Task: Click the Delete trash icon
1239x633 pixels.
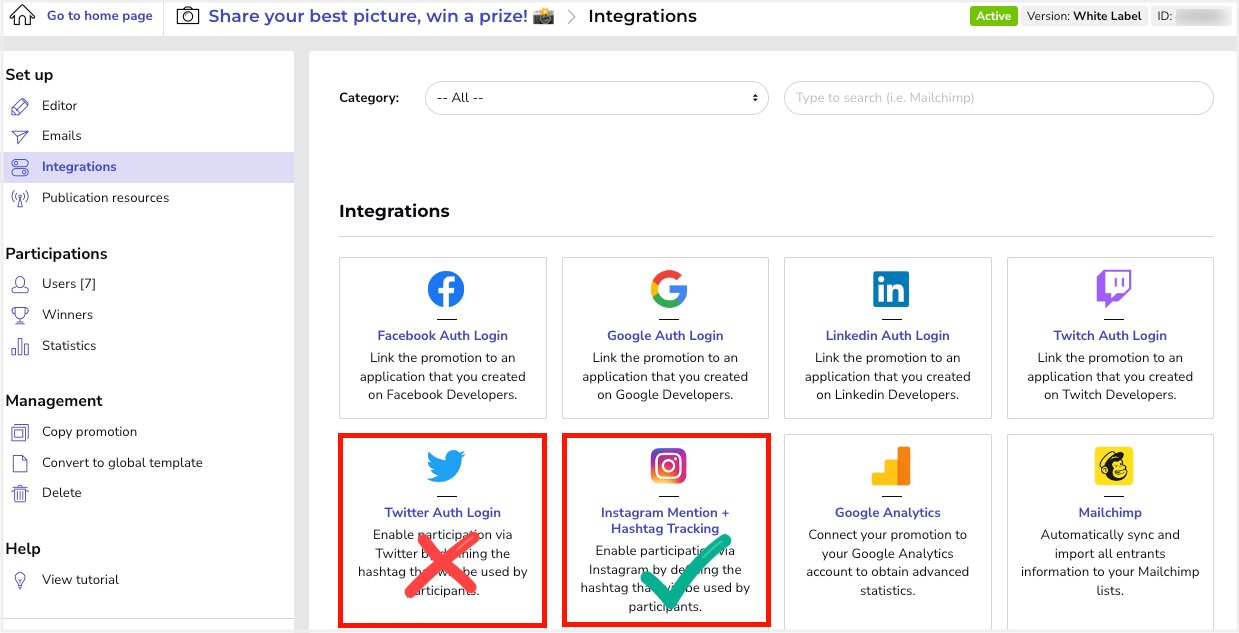Action: pyautogui.click(x=20, y=493)
